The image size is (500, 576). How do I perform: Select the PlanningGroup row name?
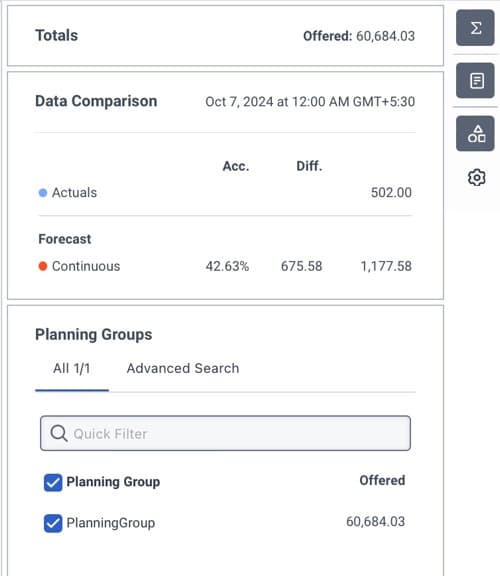[111, 523]
